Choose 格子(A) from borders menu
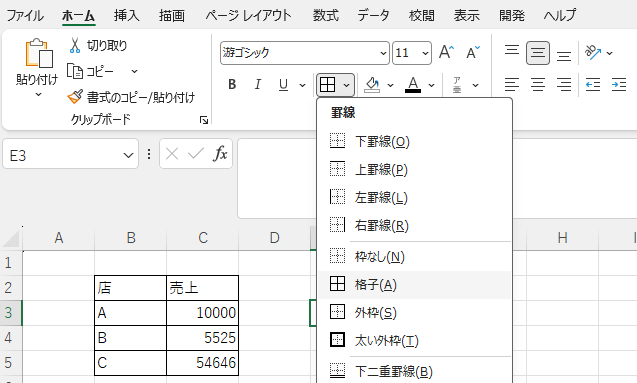This screenshot has height=383, width=637. [x=414, y=284]
